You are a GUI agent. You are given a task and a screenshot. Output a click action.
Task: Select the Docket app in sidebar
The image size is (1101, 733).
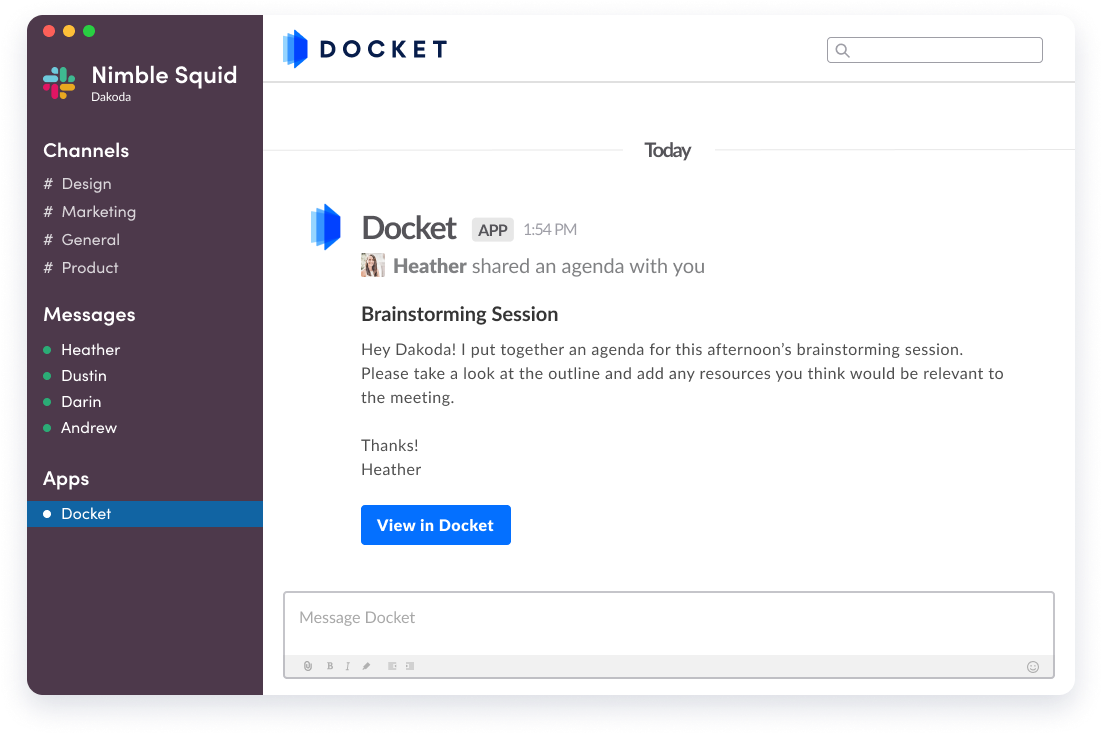point(145,514)
